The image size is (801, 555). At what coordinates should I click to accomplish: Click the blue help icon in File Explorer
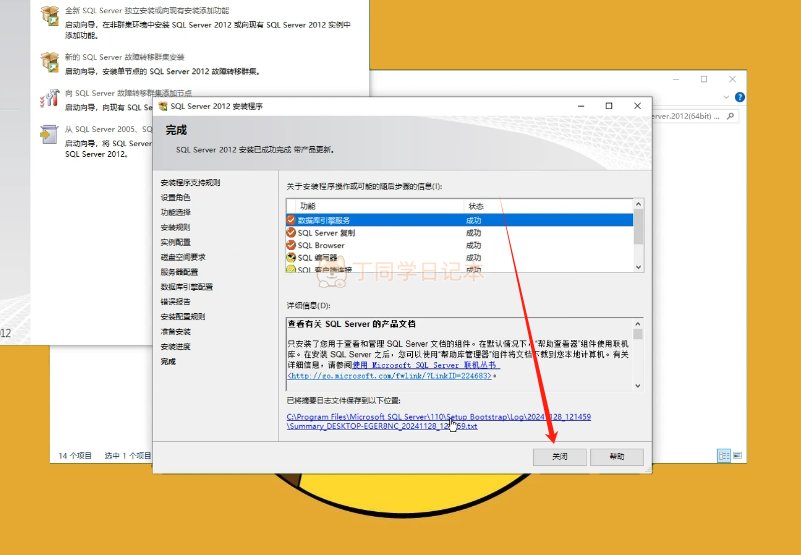point(739,97)
